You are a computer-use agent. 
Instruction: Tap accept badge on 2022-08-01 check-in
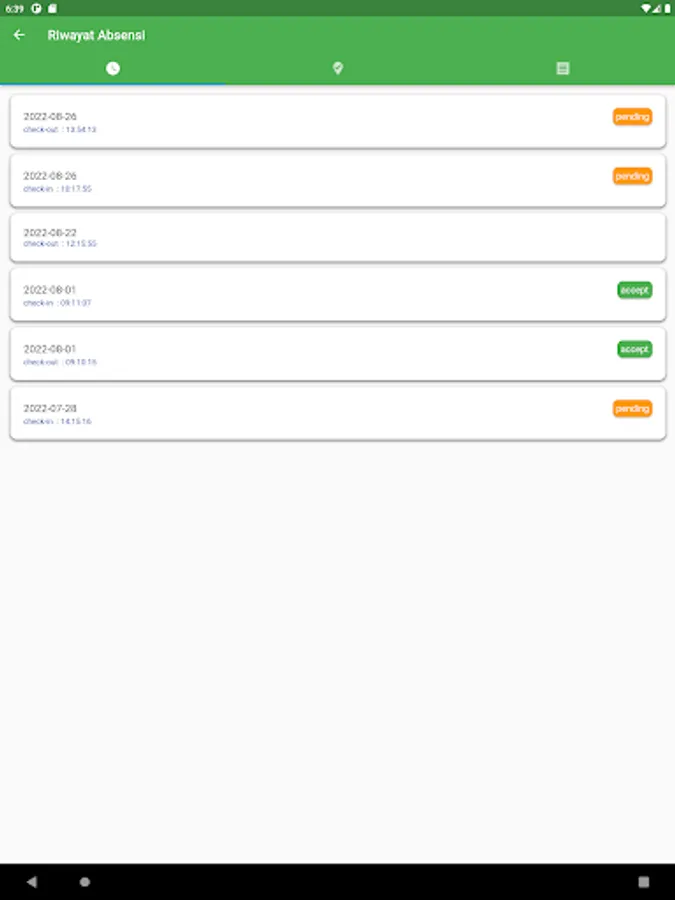coord(634,290)
